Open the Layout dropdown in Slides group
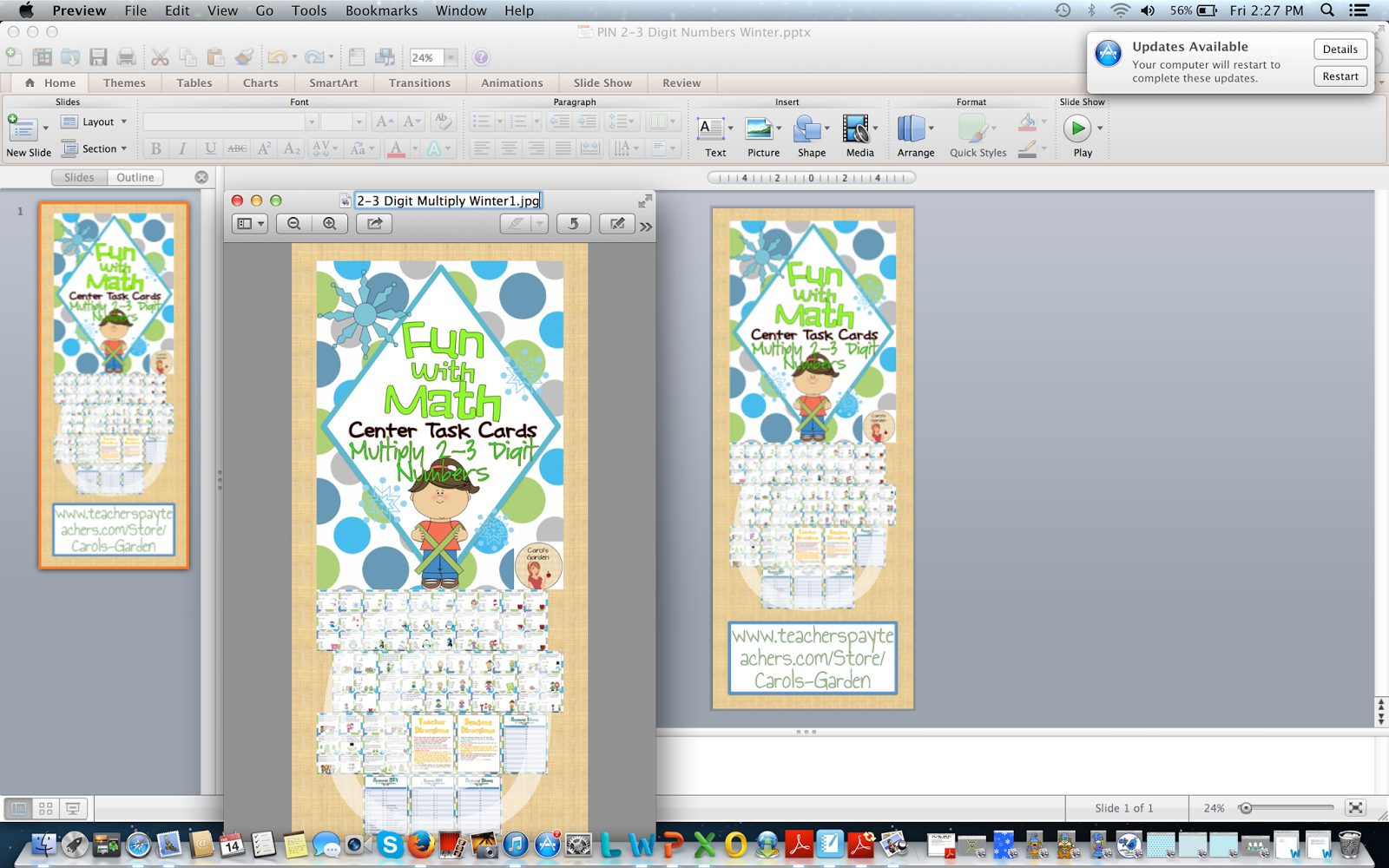This screenshot has height=868, width=1389. (x=95, y=122)
